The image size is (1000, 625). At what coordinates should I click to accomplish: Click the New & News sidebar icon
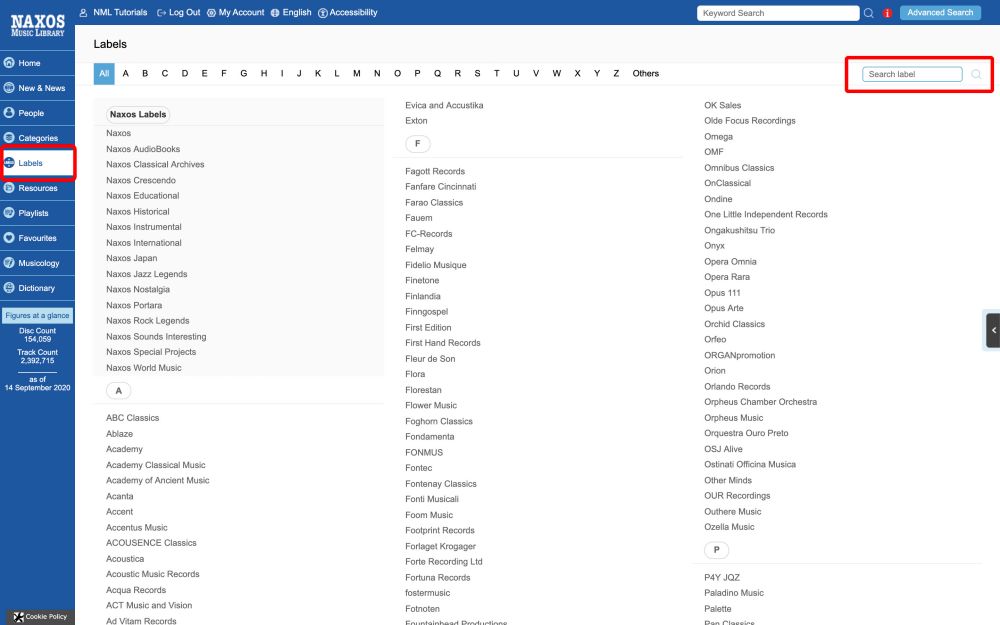click(x=9, y=87)
